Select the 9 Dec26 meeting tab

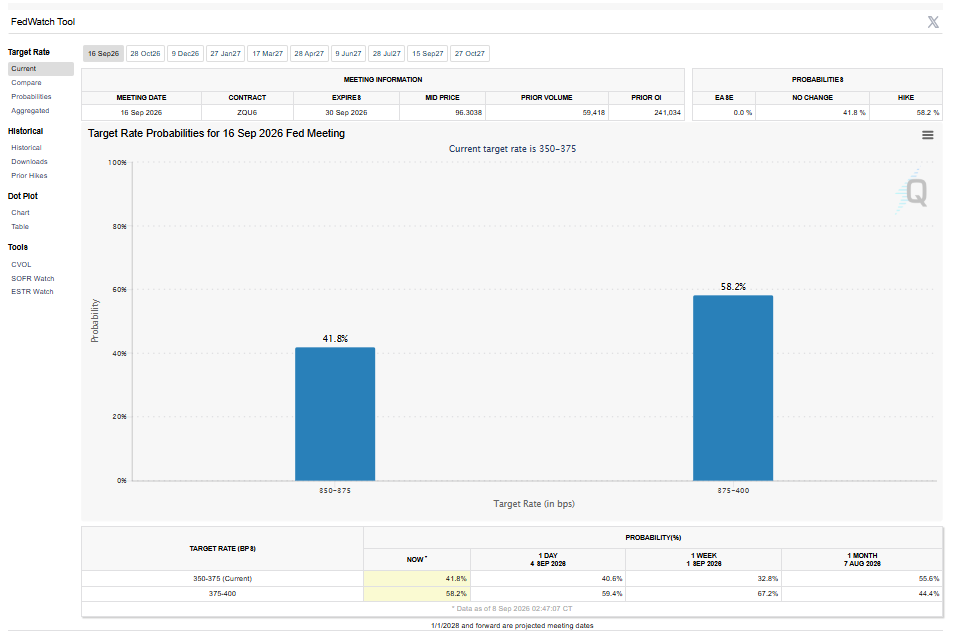(185, 54)
